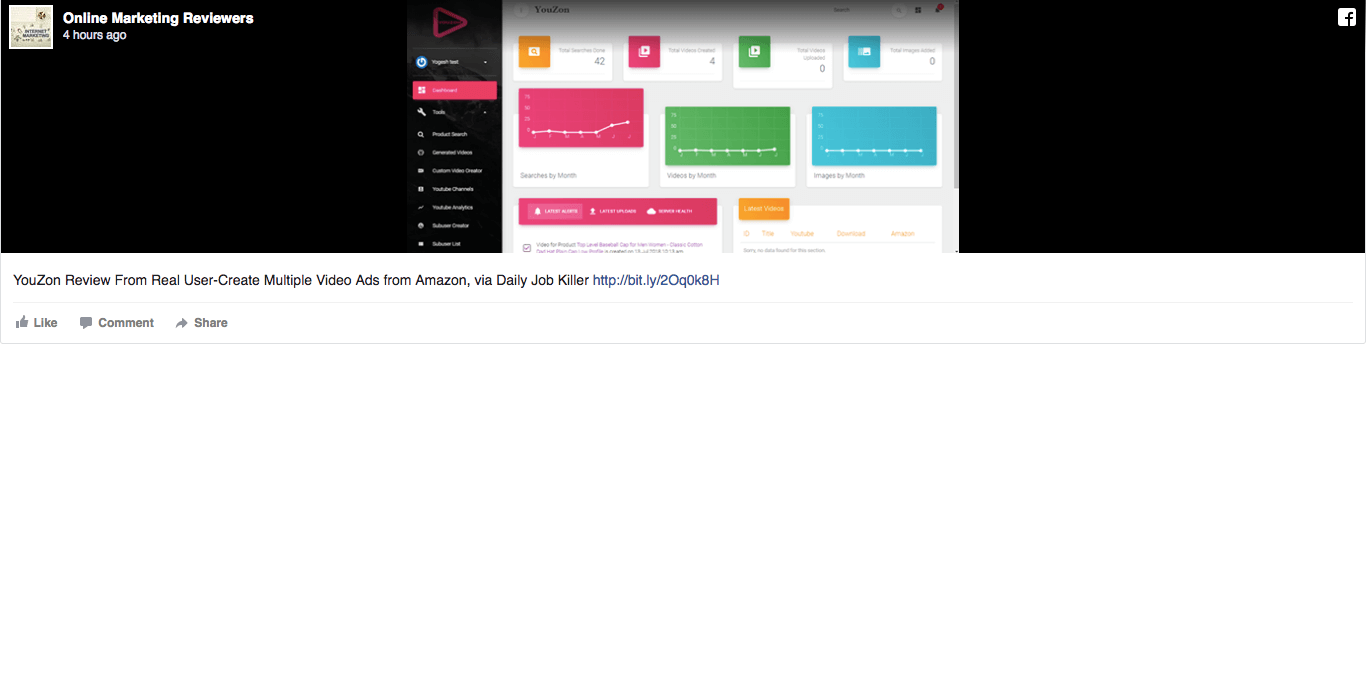Viewport: 1366px width, 690px height.
Task: Click the Download column header in Latest Videos
Action: click(851, 234)
